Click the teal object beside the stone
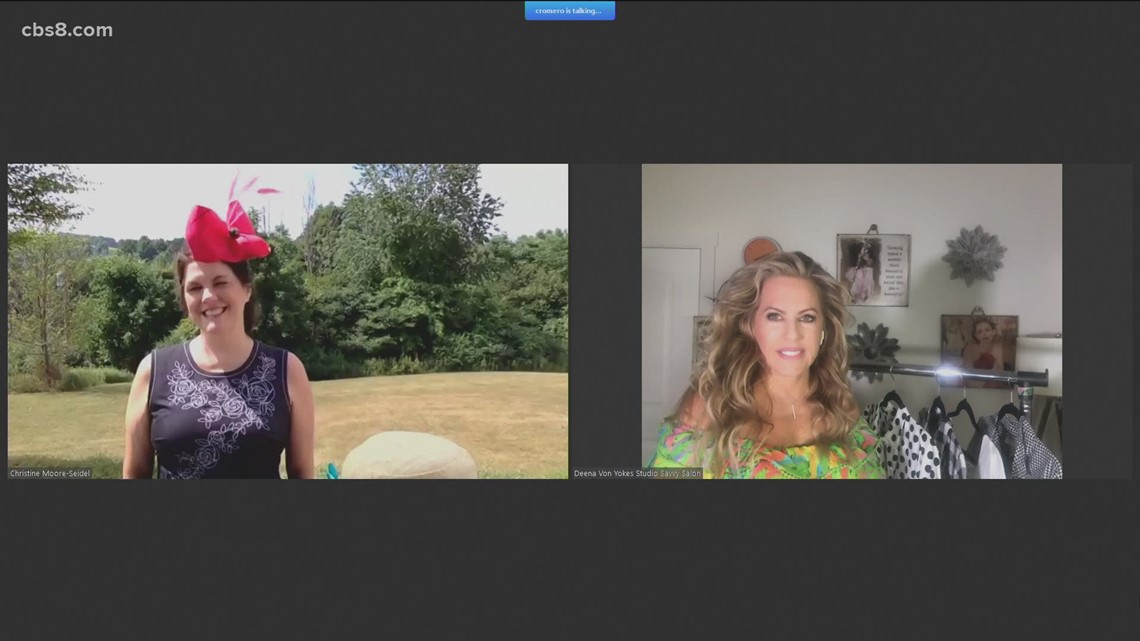The width and height of the screenshot is (1140, 641). (332, 471)
